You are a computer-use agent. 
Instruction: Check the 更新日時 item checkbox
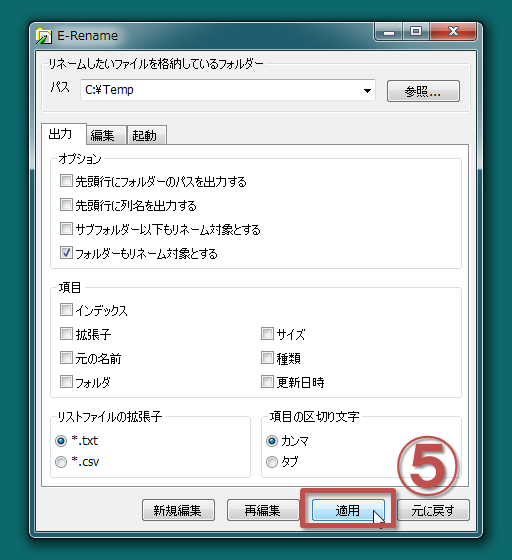(x=267, y=382)
